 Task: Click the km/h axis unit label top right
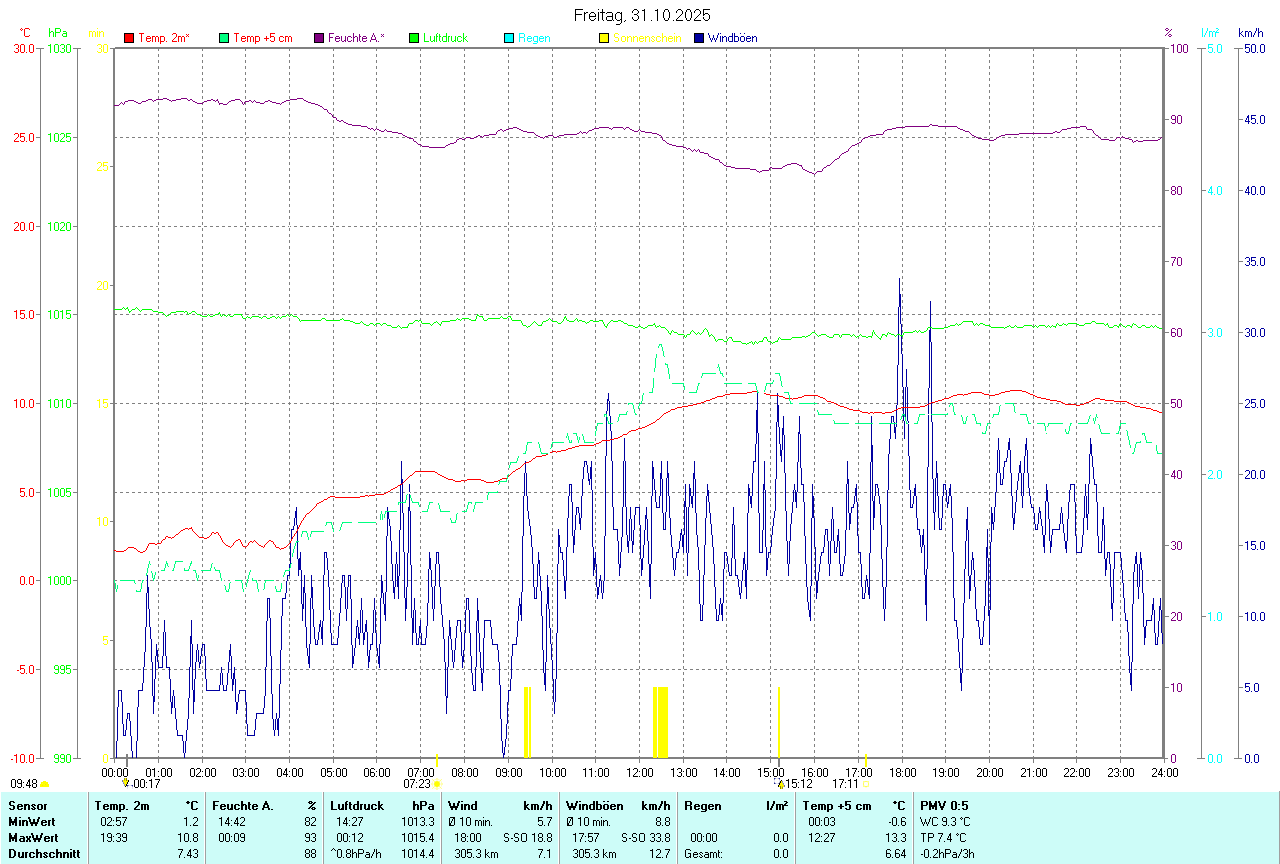tap(1251, 33)
